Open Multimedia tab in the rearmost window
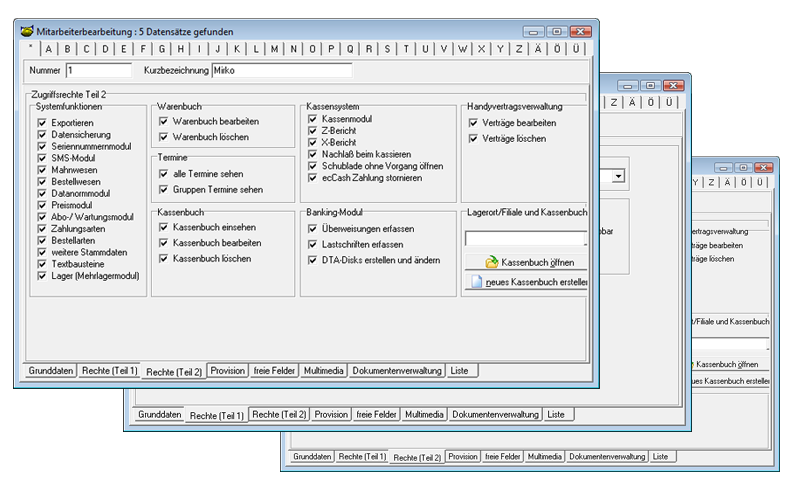The height and width of the screenshot is (488, 809). [544, 457]
